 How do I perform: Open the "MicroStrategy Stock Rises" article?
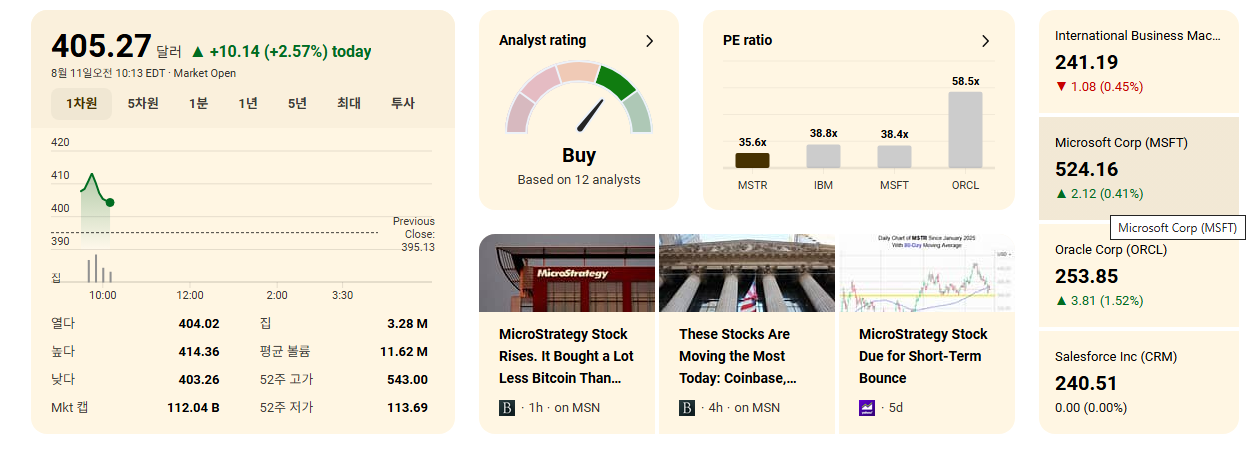pos(567,356)
